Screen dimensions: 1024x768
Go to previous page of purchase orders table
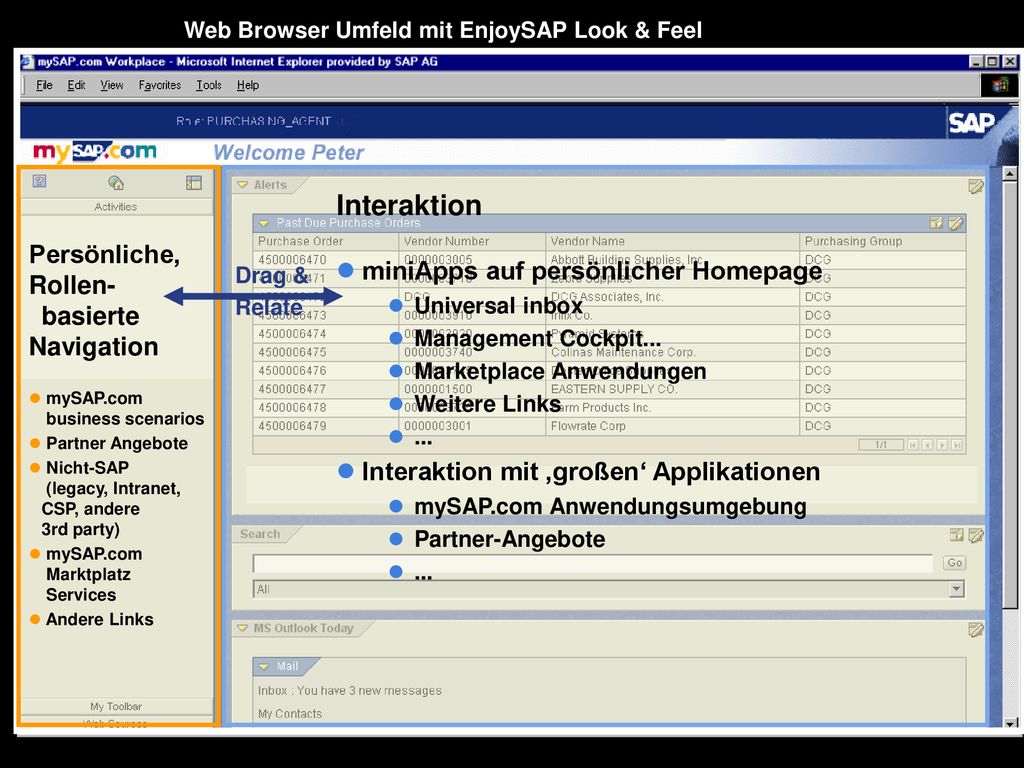927,445
